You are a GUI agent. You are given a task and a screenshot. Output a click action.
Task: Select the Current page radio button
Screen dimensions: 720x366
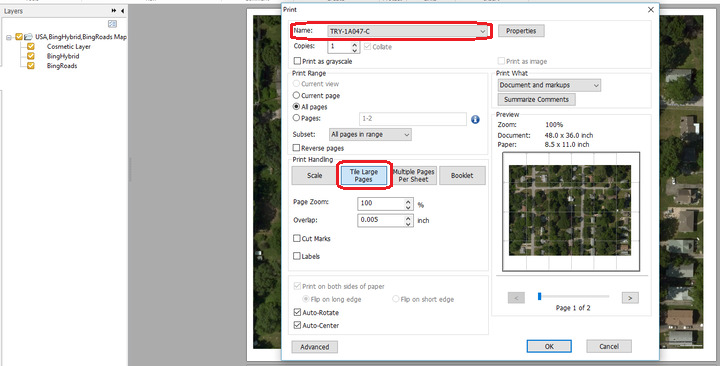click(x=296, y=96)
